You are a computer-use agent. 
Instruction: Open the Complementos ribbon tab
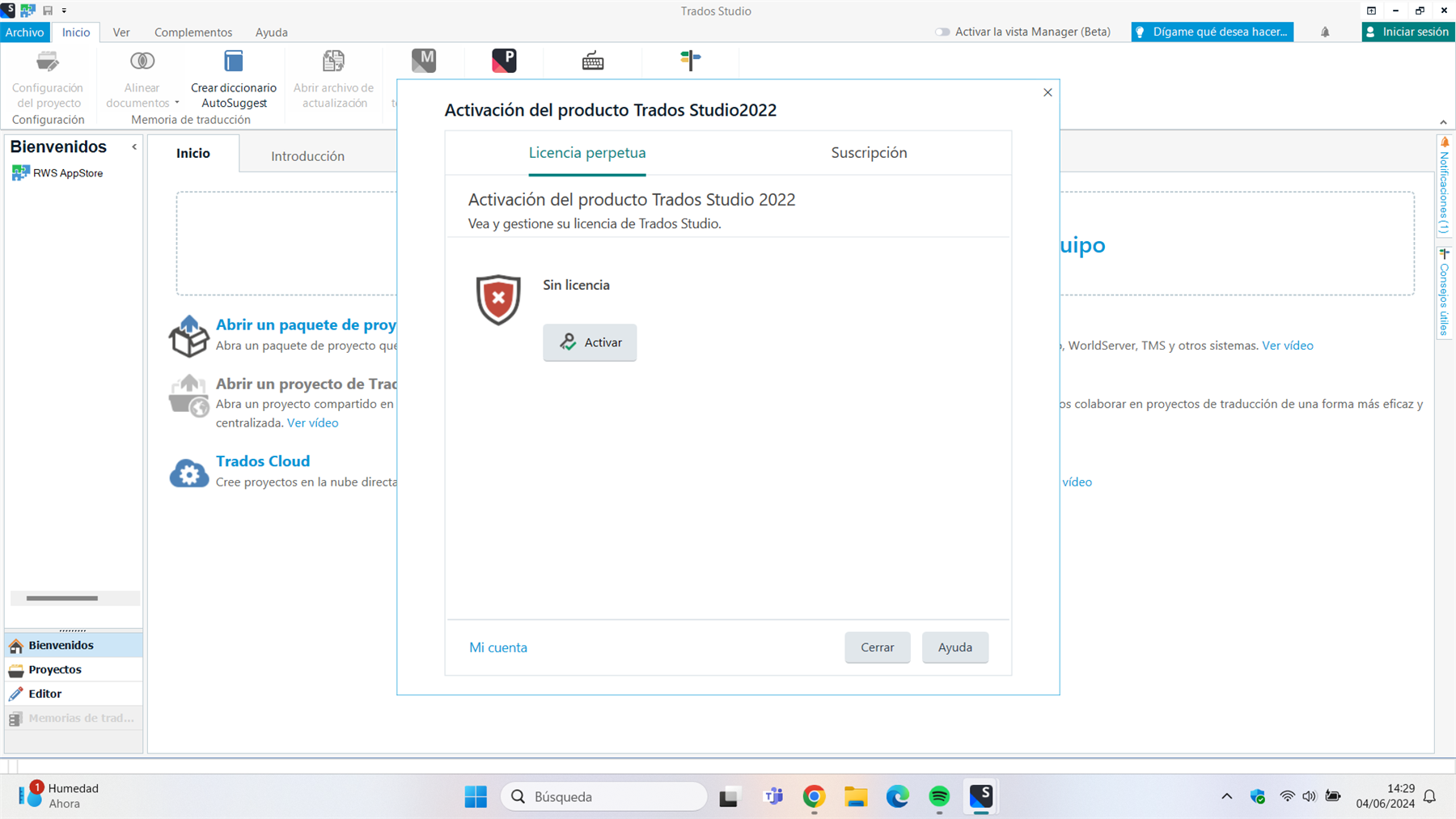(193, 32)
